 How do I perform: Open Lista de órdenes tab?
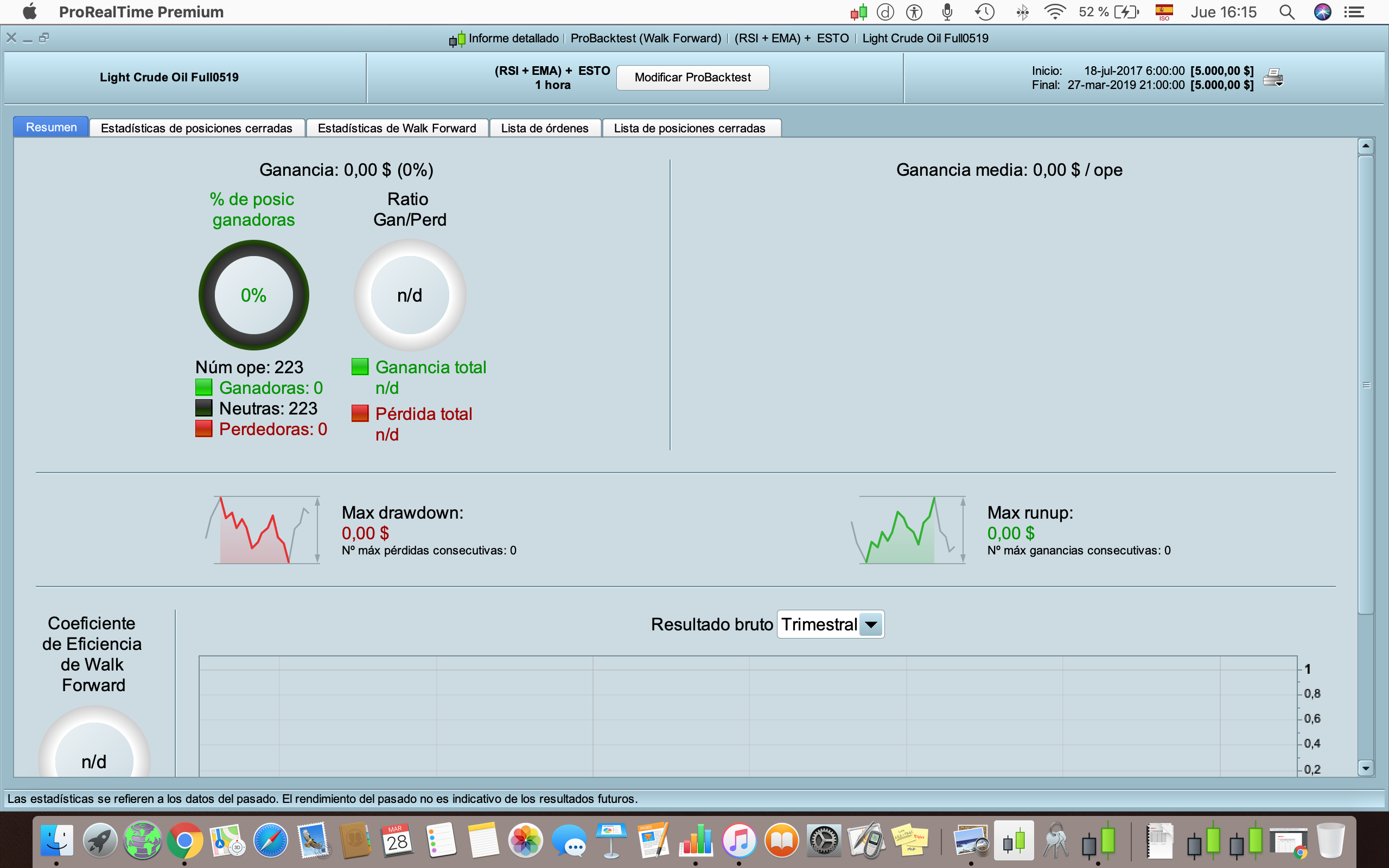tap(544, 128)
